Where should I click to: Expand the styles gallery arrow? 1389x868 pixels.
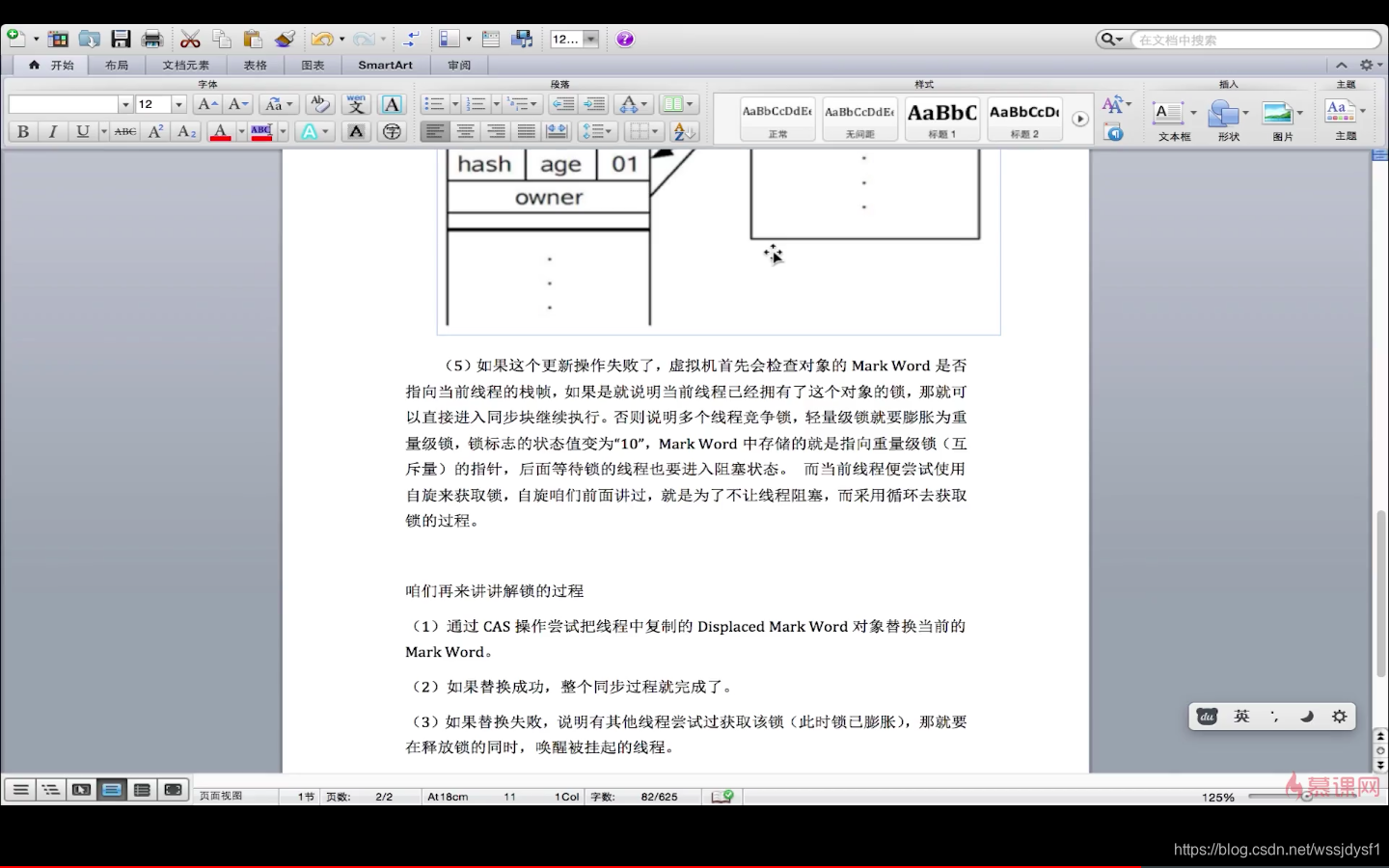click(x=1080, y=119)
